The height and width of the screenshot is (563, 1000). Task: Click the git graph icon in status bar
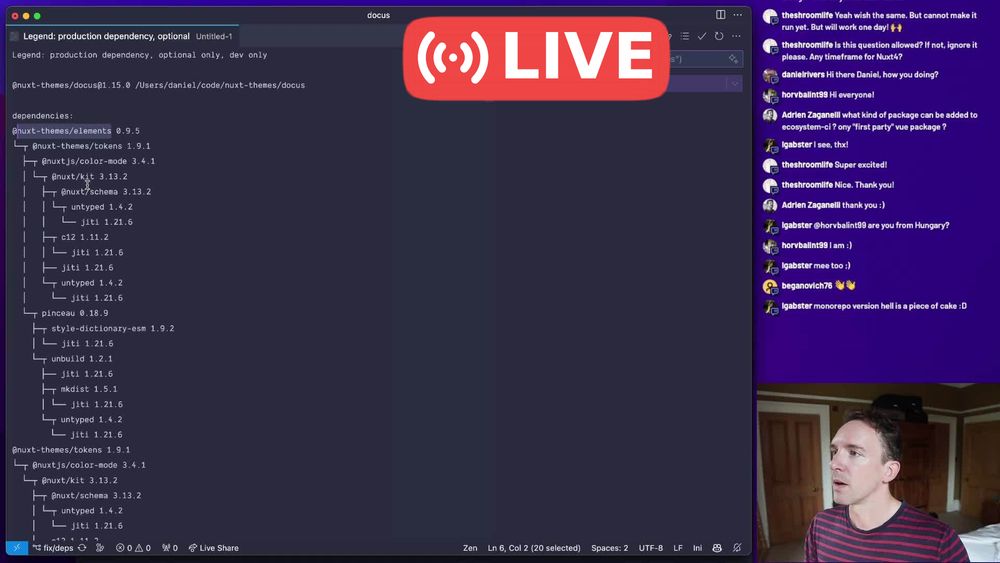tap(99, 548)
